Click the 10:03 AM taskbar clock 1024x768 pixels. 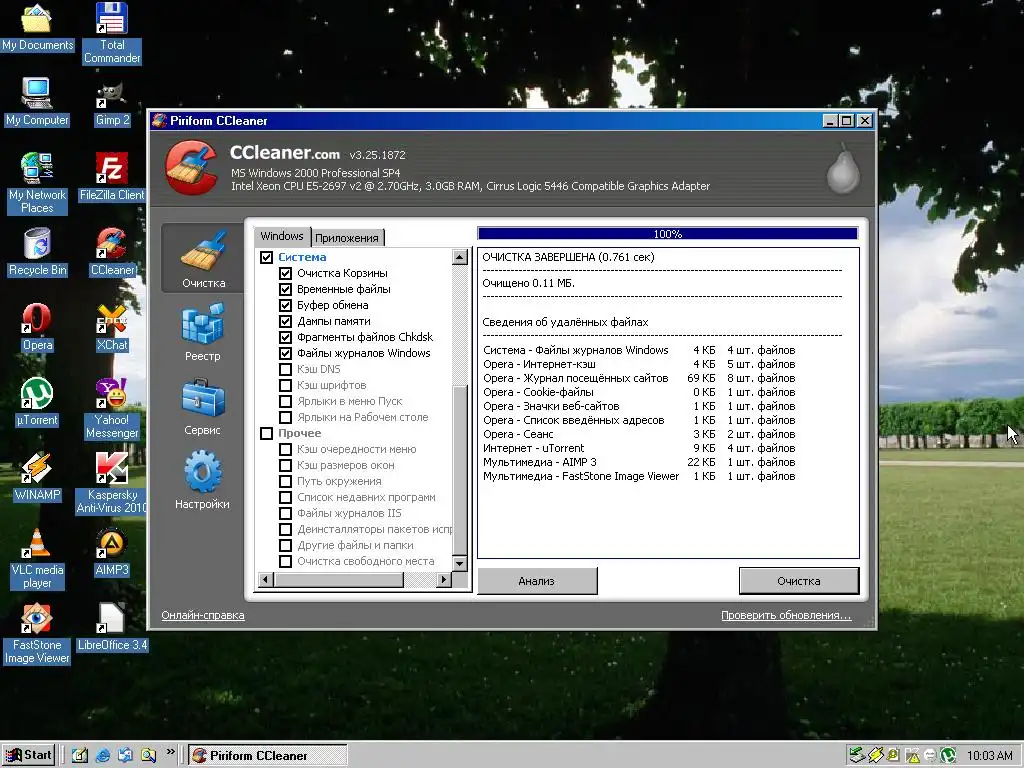coord(989,756)
